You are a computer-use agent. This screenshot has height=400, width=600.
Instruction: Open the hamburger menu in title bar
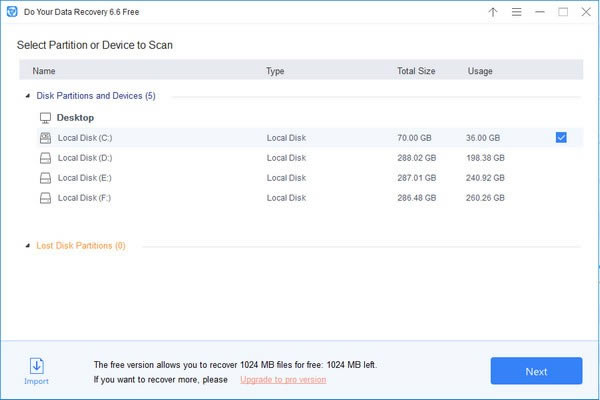(516, 12)
